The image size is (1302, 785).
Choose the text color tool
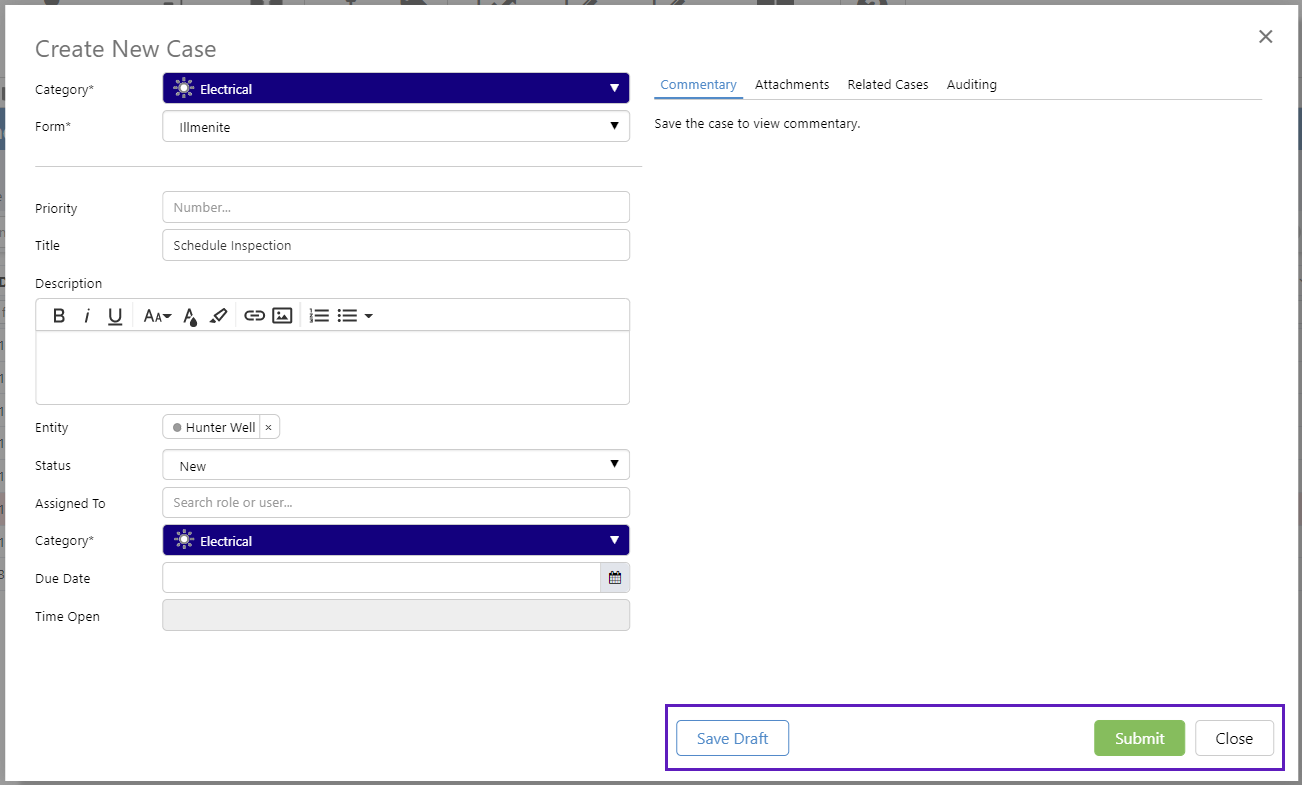[x=190, y=316]
